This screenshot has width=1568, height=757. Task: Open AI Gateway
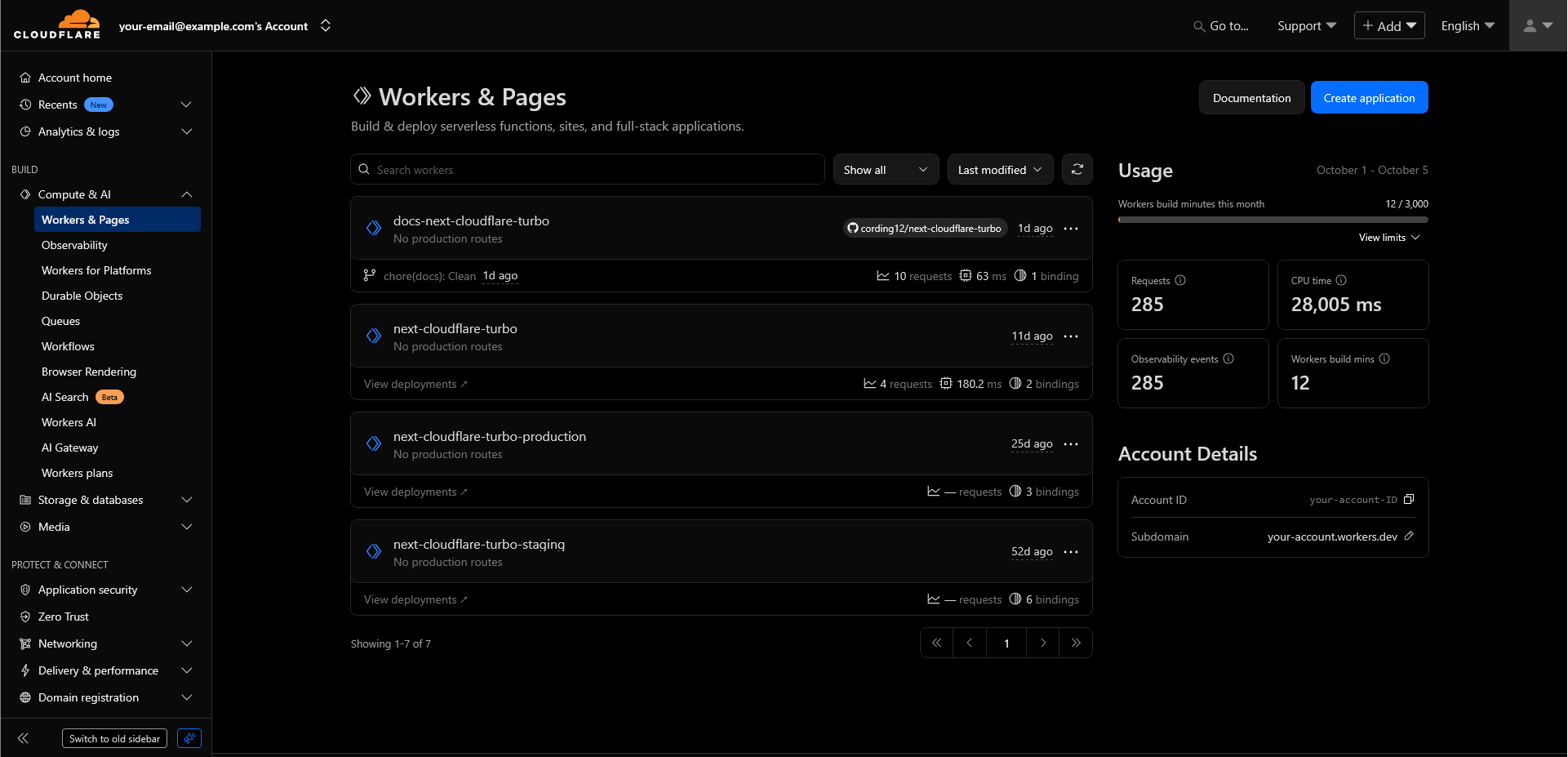coord(69,448)
